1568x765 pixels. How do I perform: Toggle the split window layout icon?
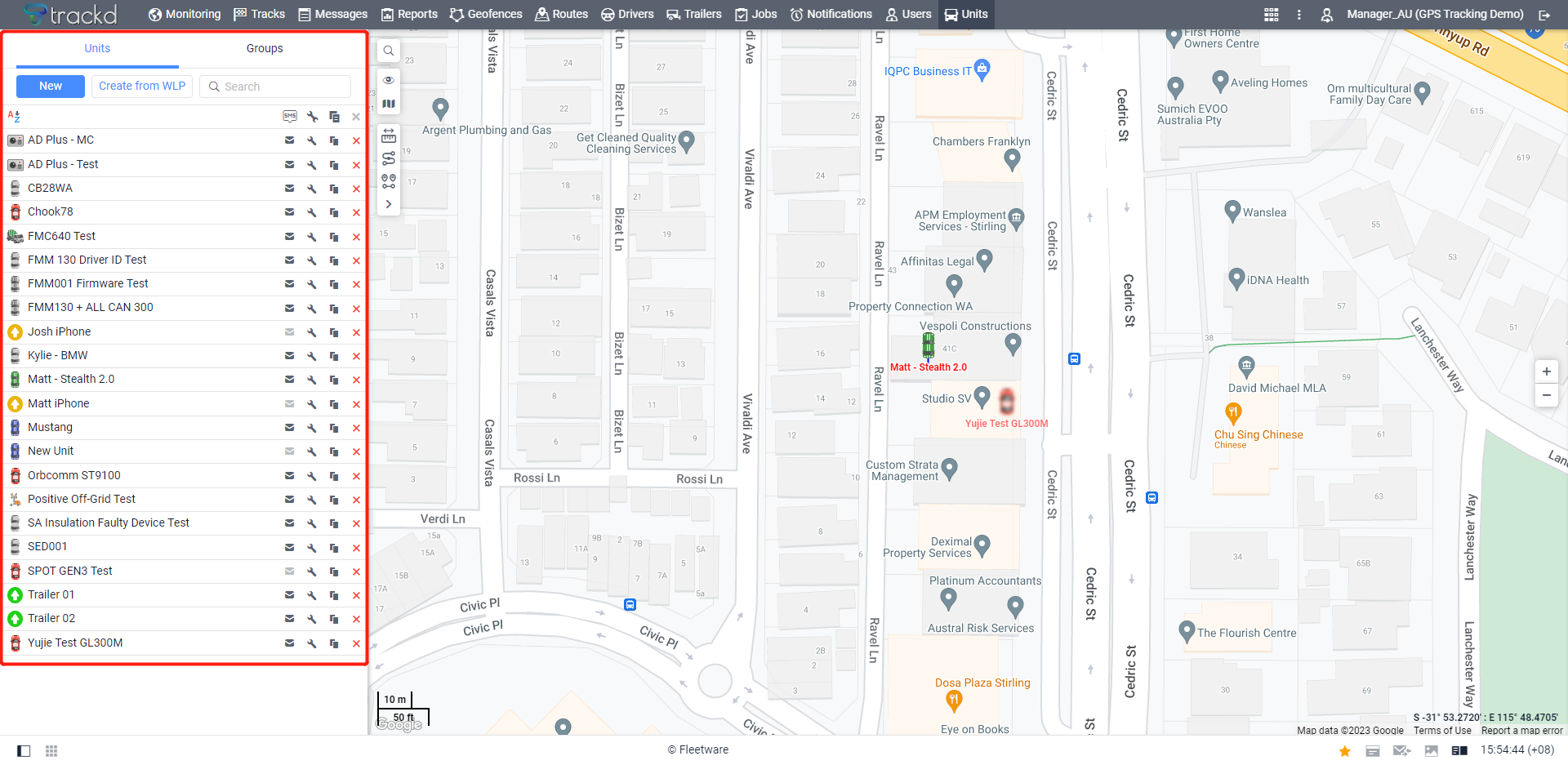click(x=1459, y=750)
